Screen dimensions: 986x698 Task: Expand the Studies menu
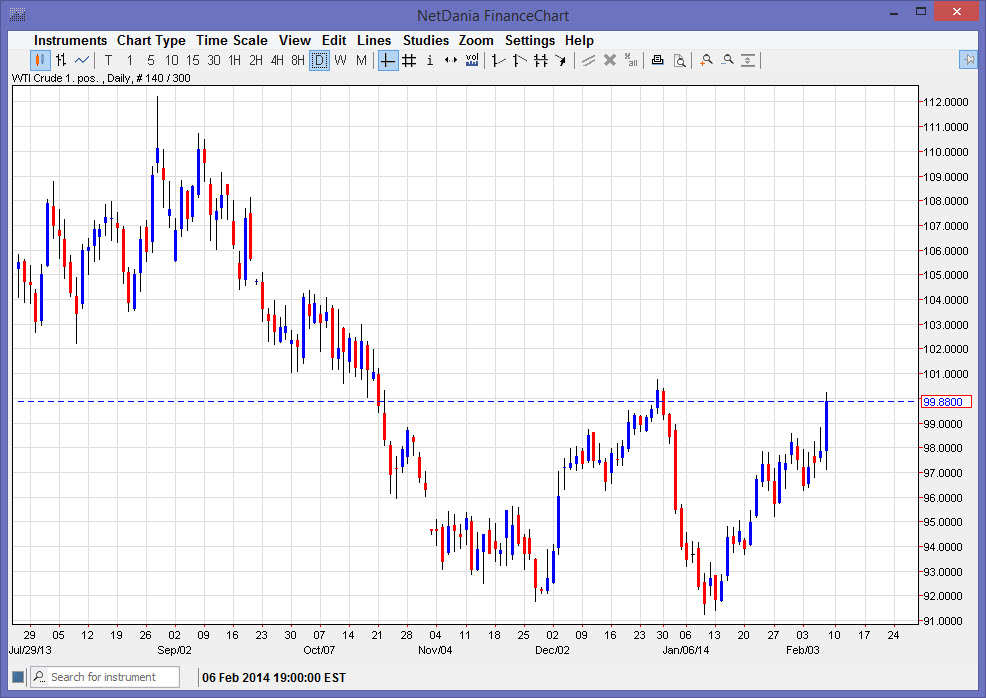426,40
